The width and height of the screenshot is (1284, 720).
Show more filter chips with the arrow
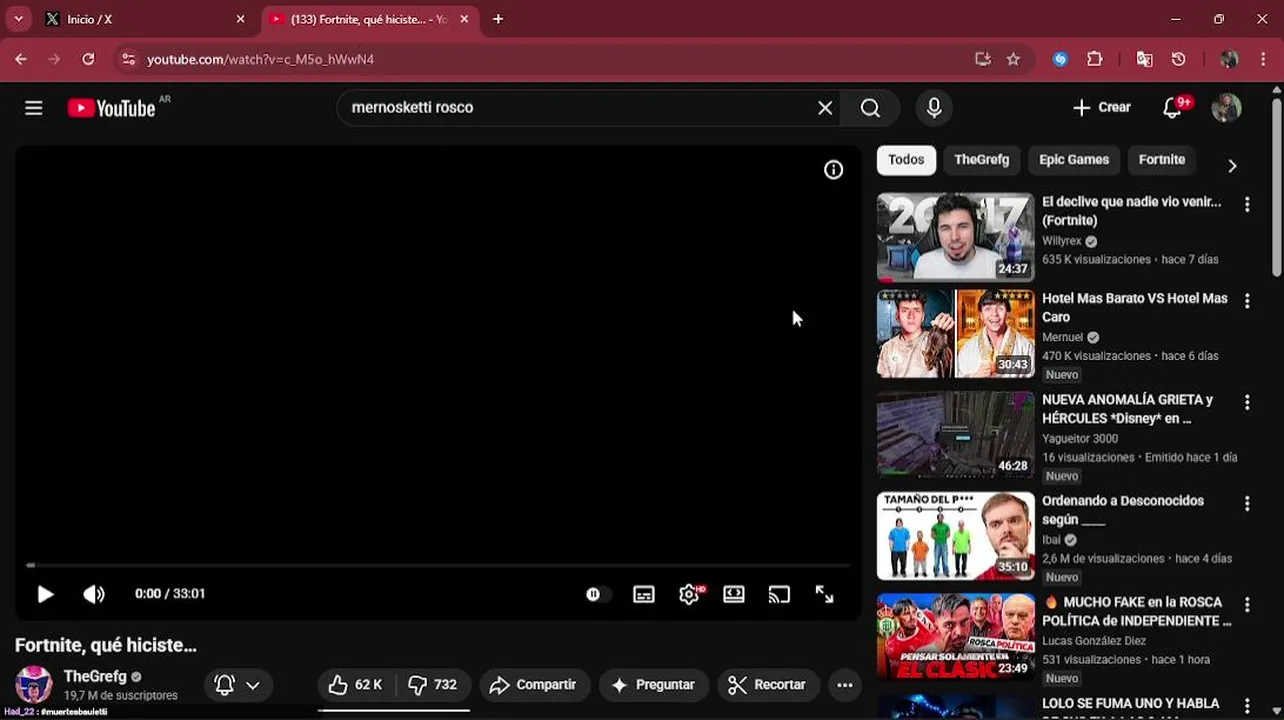click(1232, 166)
